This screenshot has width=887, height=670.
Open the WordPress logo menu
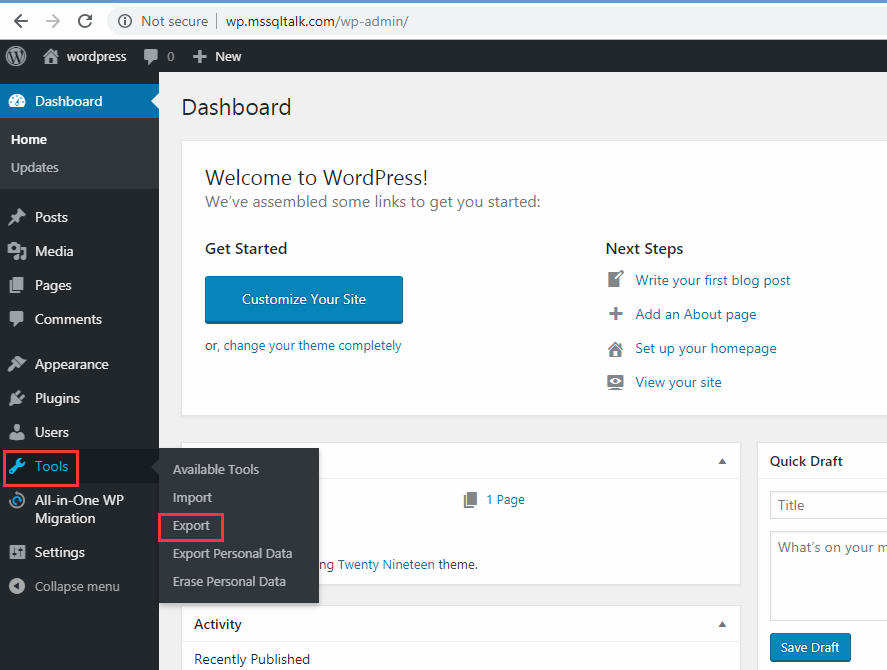point(16,56)
